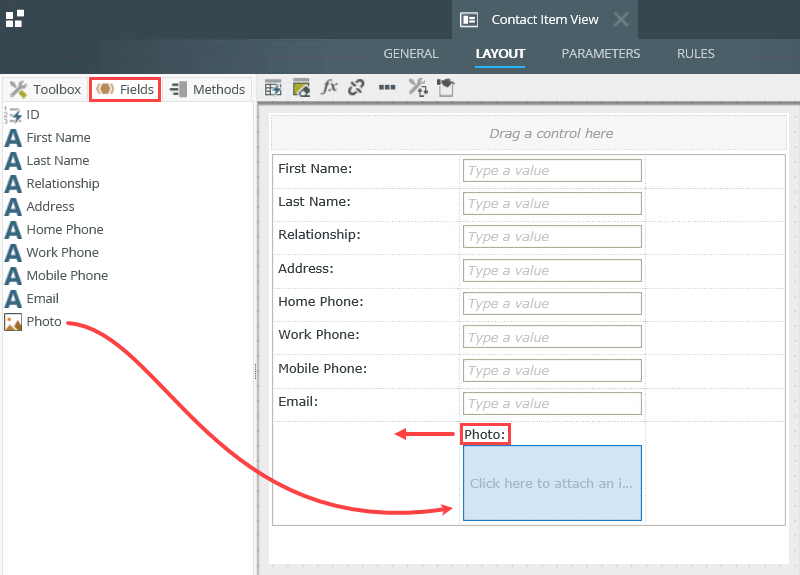Click the Last Name text box
This screenshot has width=800, height=575.
point(552,204)
